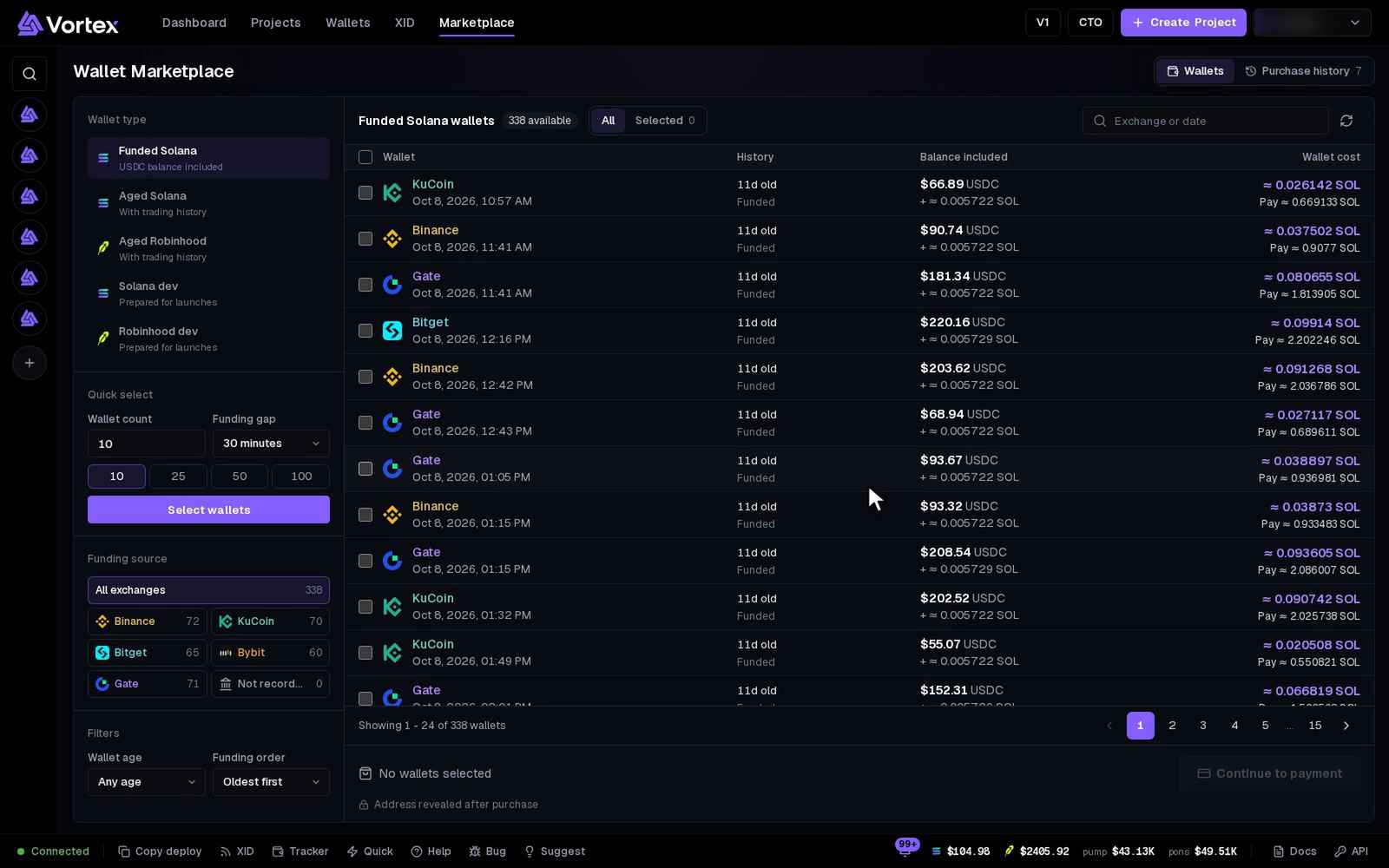Filter by Bybit funding source
Image resolution: width=1389 pixels, height=868 pixels.
click(x=270, y=653)
